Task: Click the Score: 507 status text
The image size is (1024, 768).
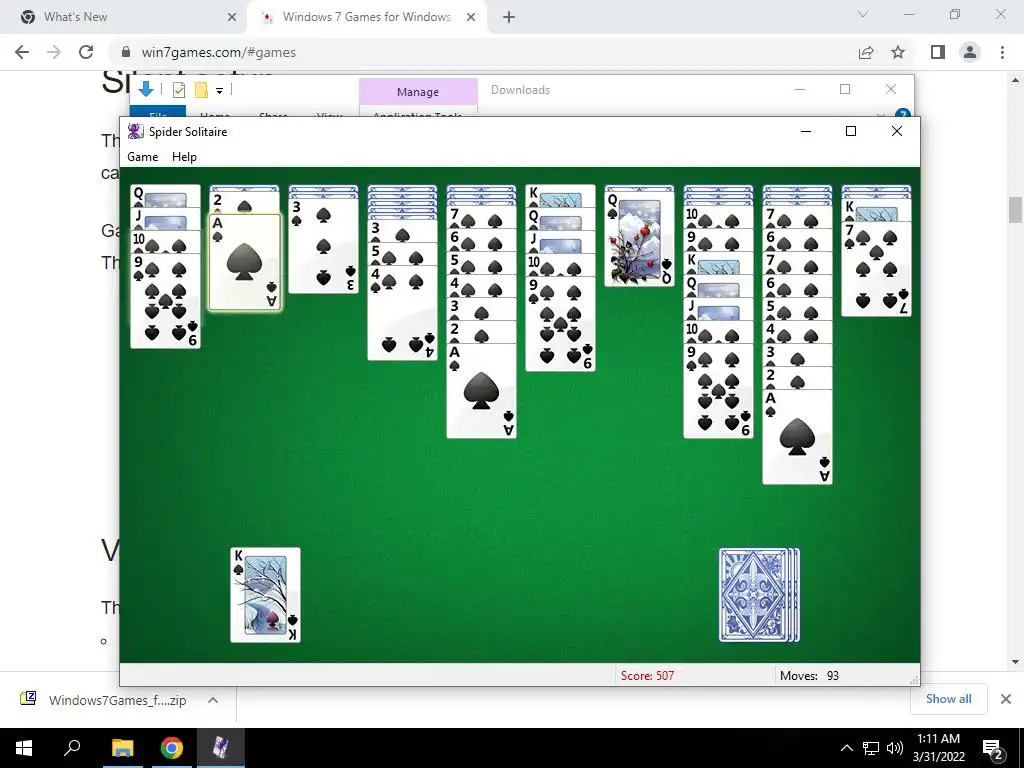Action: tap(647, 676)
